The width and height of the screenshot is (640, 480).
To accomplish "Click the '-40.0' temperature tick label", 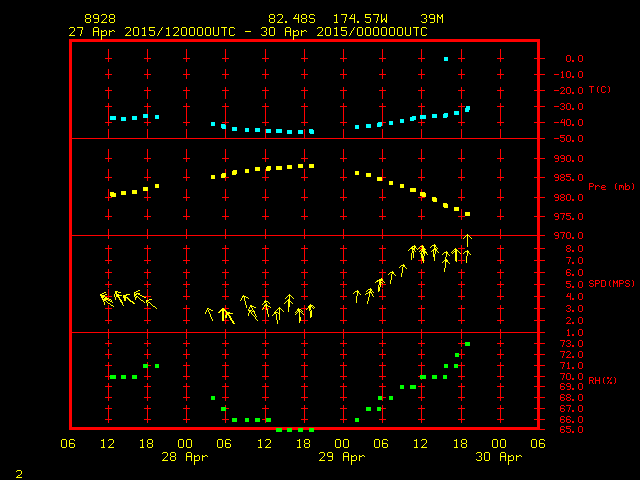I will pyautogui.click(x=569, y=123).
